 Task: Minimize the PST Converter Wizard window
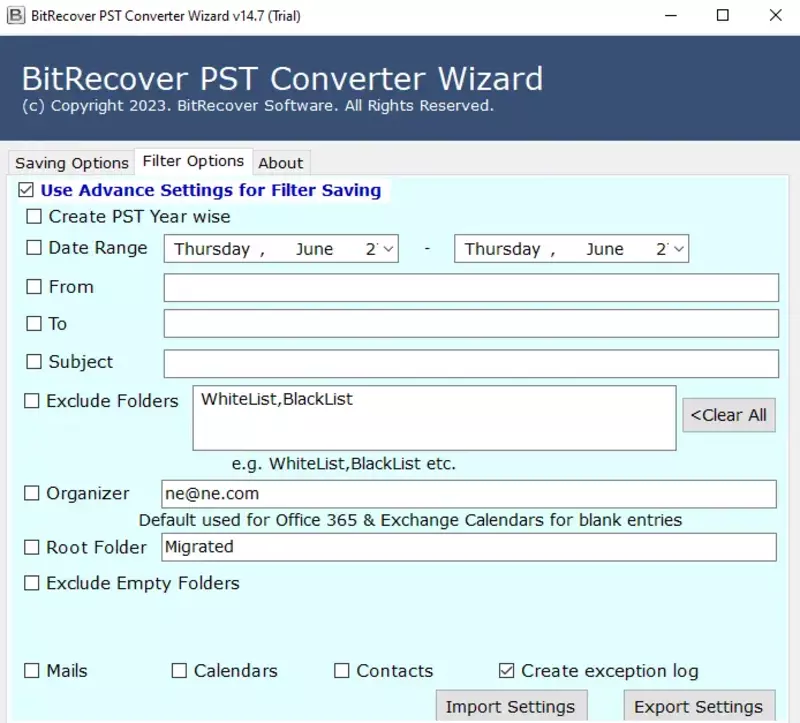[x=671, y=16]
